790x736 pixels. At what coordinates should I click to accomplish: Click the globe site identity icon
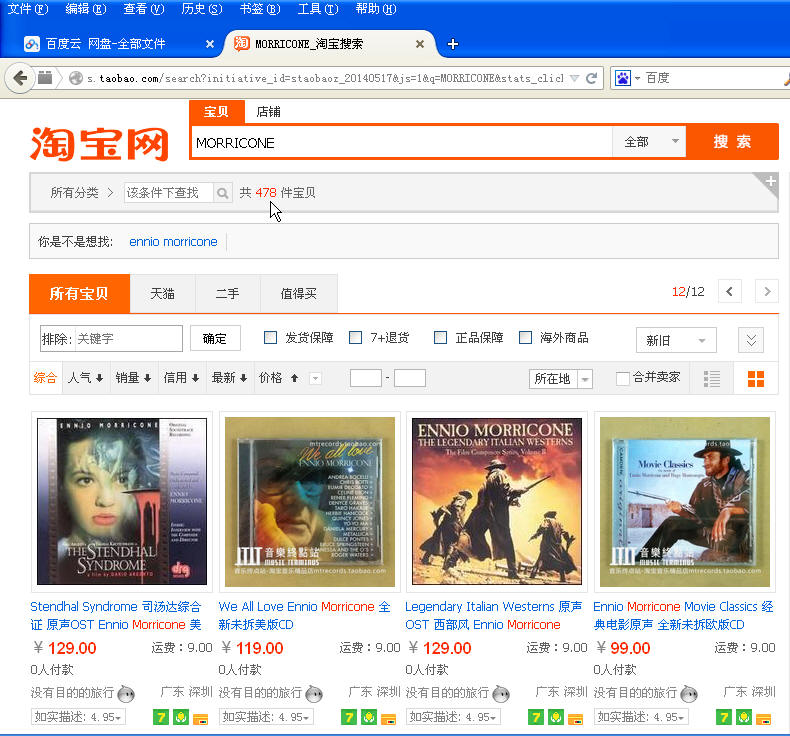(x=76, y=78)
